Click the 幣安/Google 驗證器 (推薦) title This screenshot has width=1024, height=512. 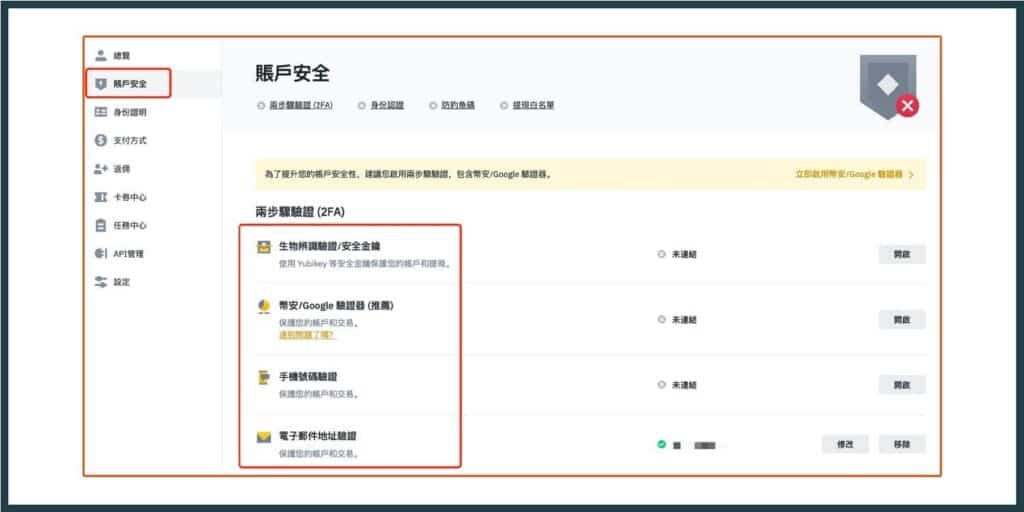click(336, 305)
